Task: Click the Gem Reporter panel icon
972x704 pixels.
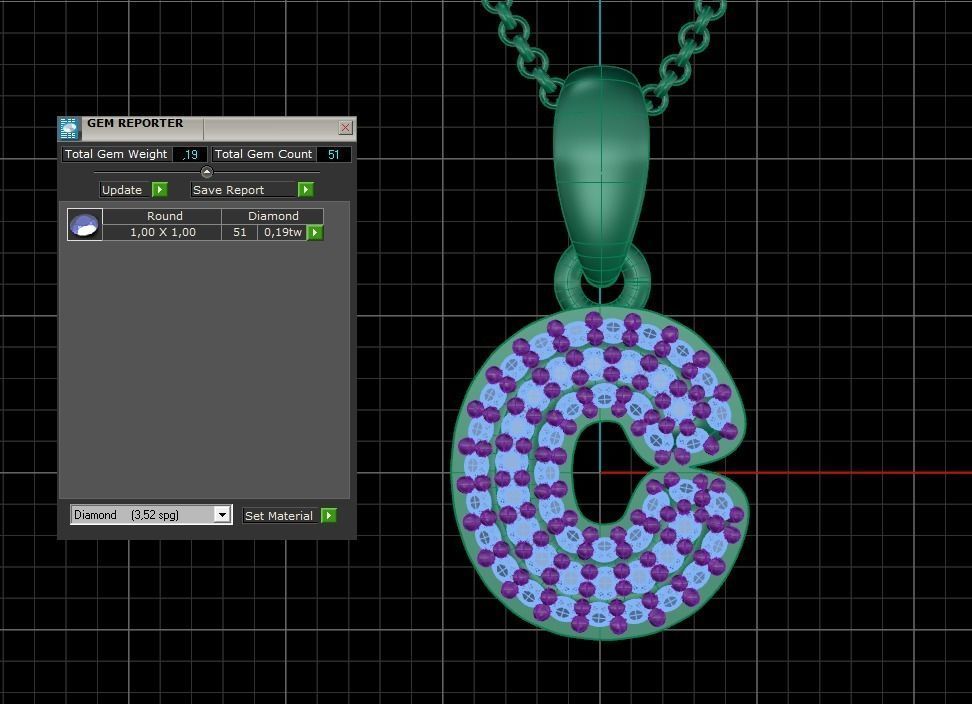Action: [x=69, y=128]
